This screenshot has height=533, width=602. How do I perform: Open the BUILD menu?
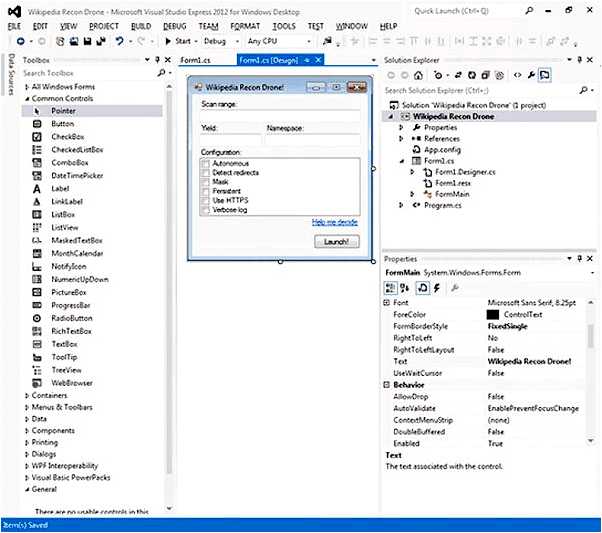pos(141,26)
